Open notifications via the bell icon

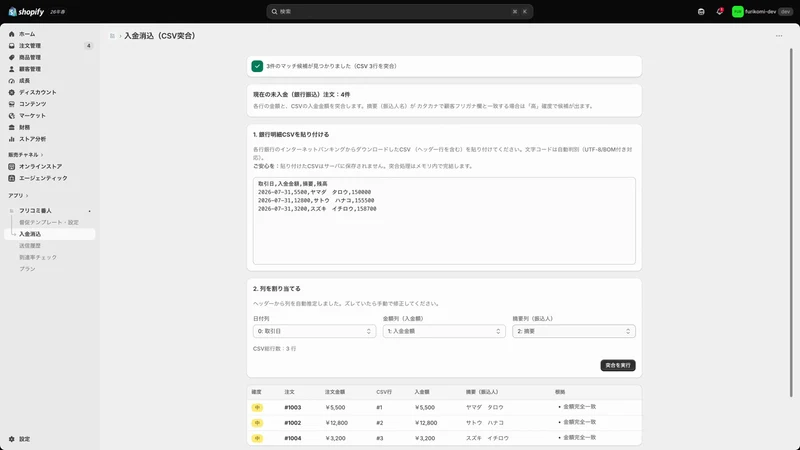pyautogui.click(x=719, y=11)
